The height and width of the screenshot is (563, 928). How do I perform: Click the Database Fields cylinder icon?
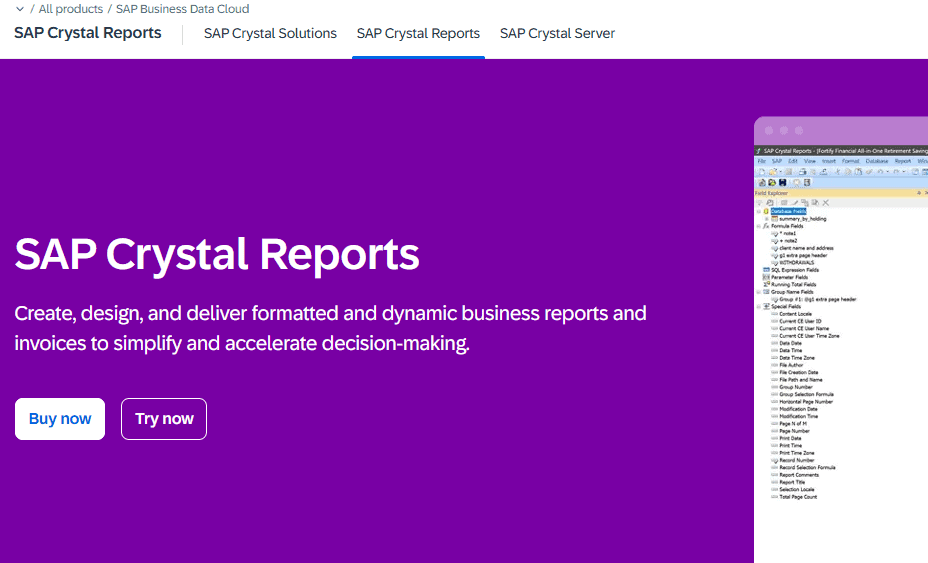pos(766,212)
